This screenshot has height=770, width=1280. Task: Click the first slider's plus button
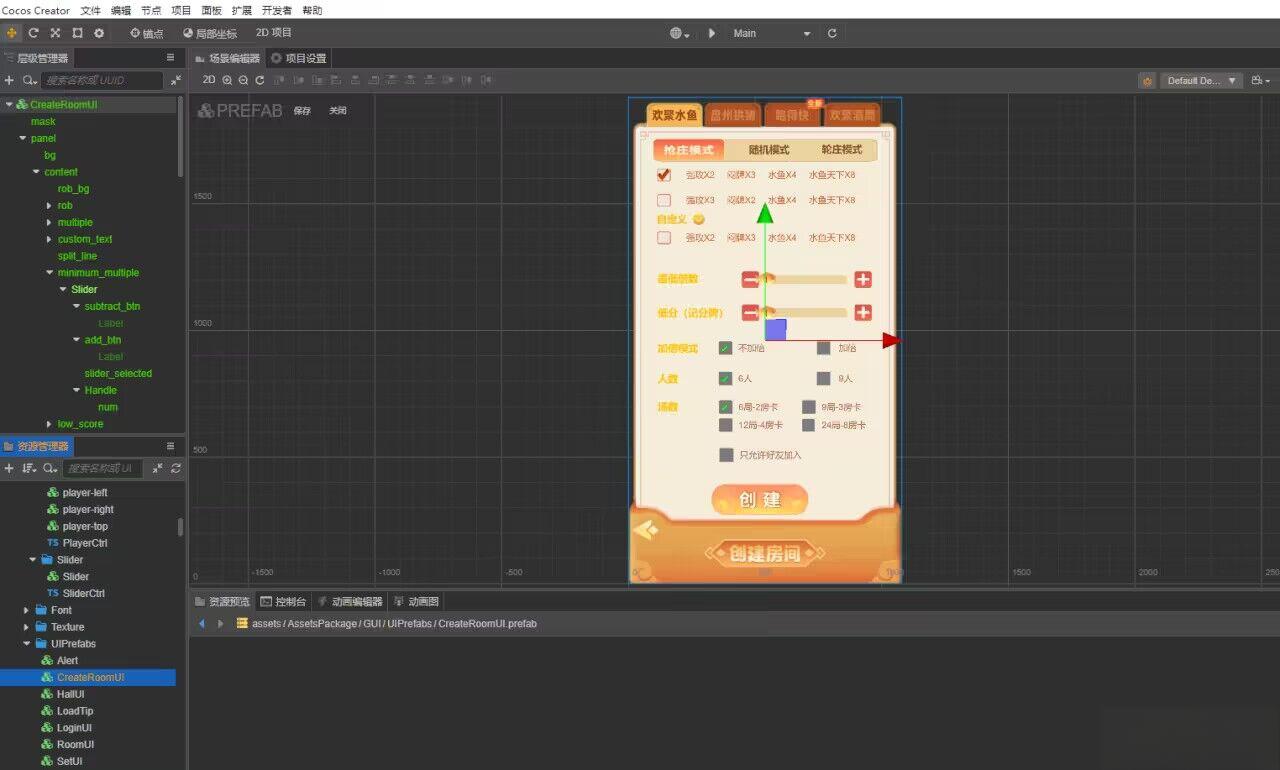point(863,280)
